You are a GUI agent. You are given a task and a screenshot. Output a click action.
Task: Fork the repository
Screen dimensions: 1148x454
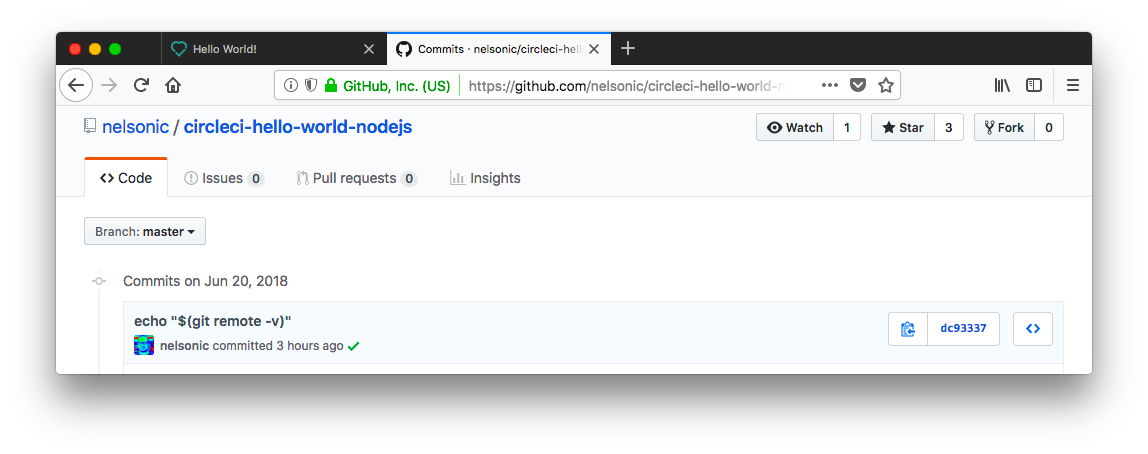pos(1004,127)
